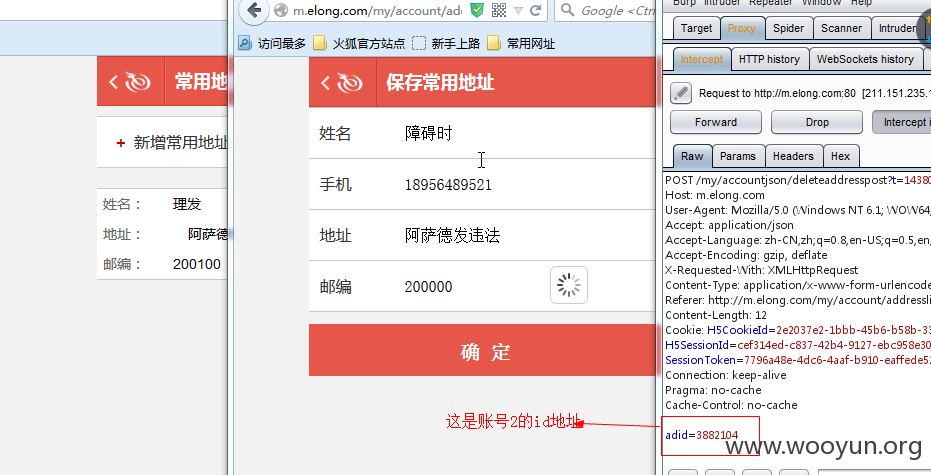Click the Connection: keep-alive line
The image size is (931, 475).
pos(726,375)
